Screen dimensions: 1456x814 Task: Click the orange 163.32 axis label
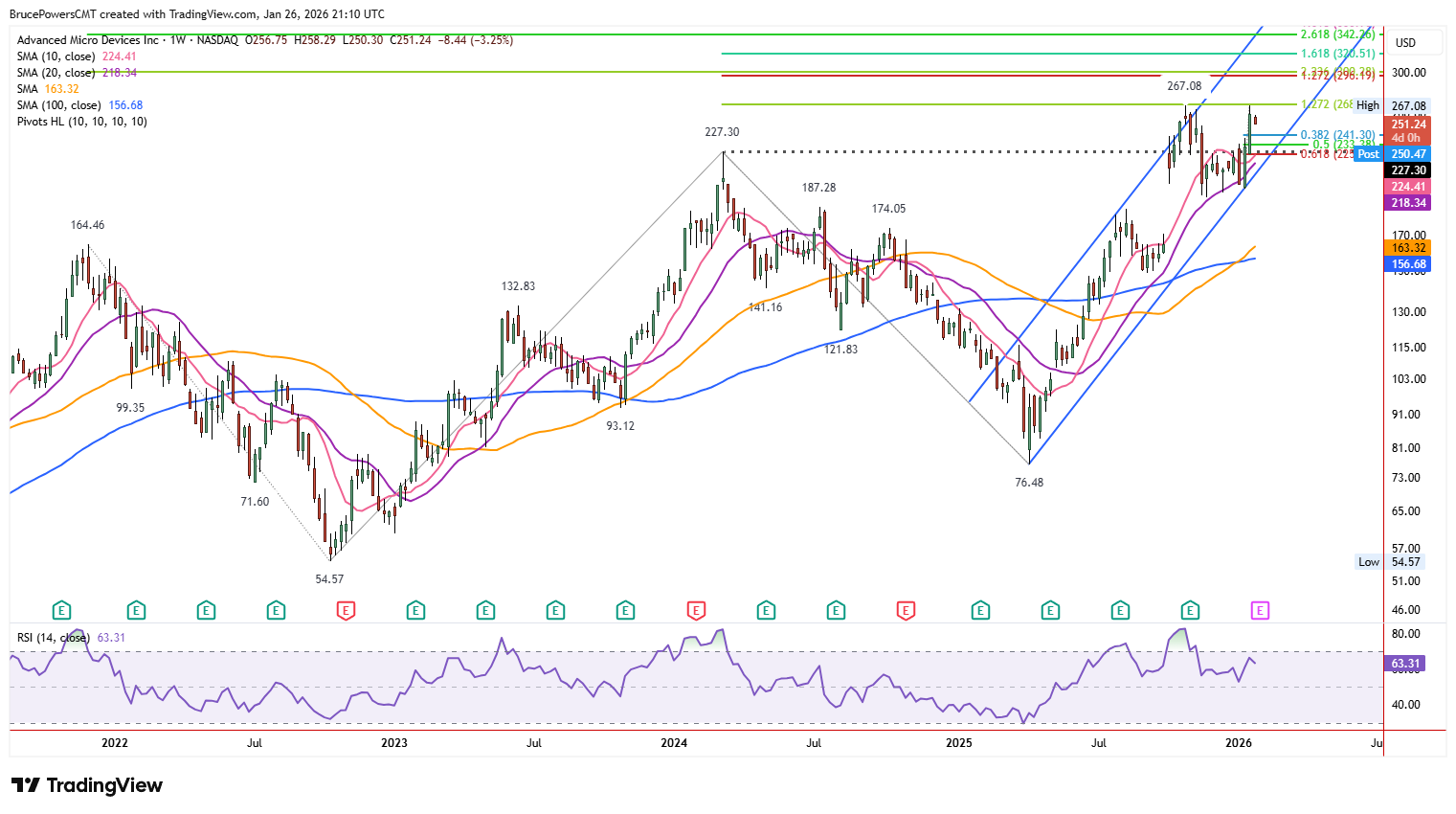[x=1408, y=248]
